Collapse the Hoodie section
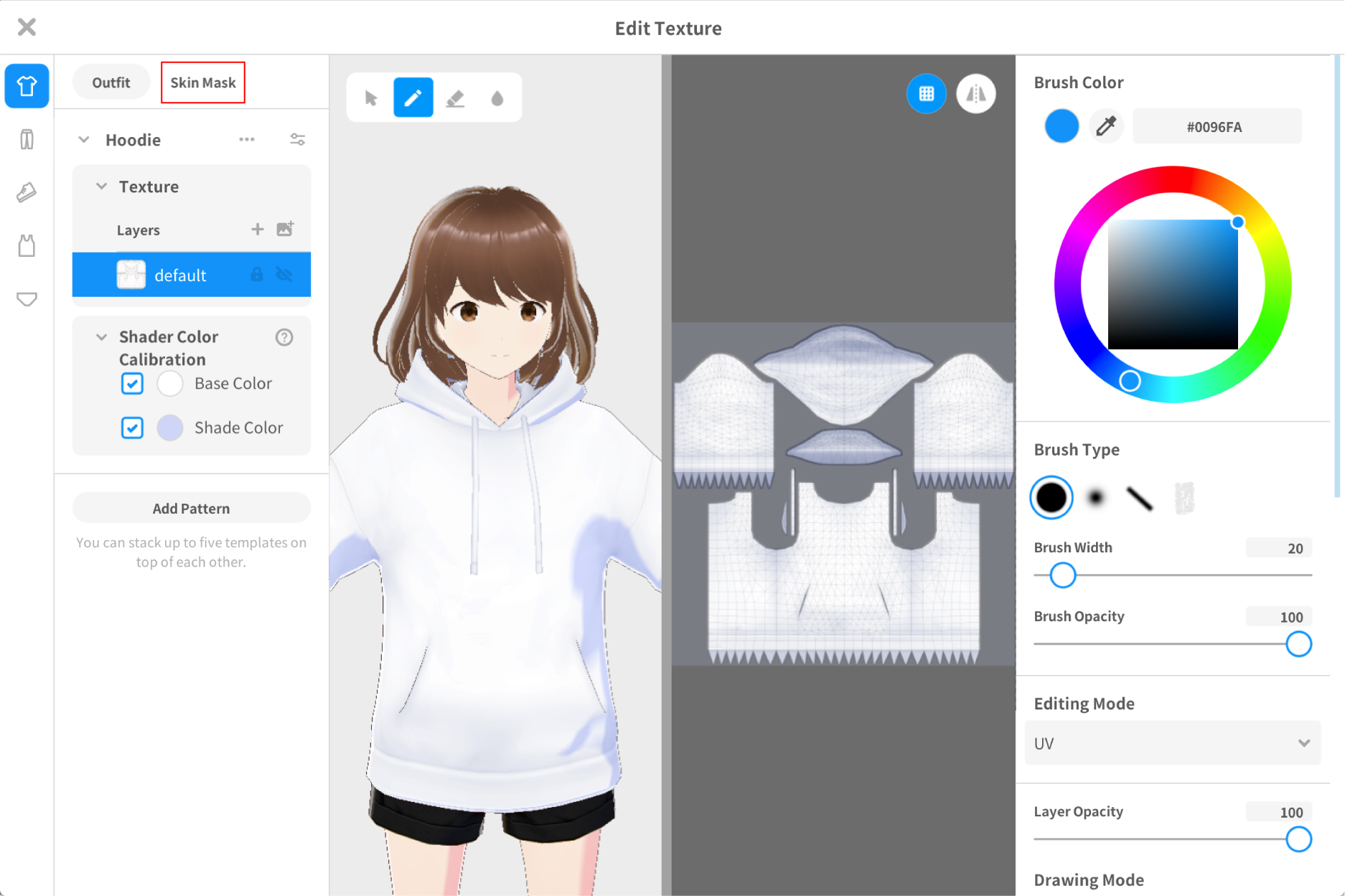Image resolution: width=1345 pixels, height=896 pixels. (x=84, y=140)
